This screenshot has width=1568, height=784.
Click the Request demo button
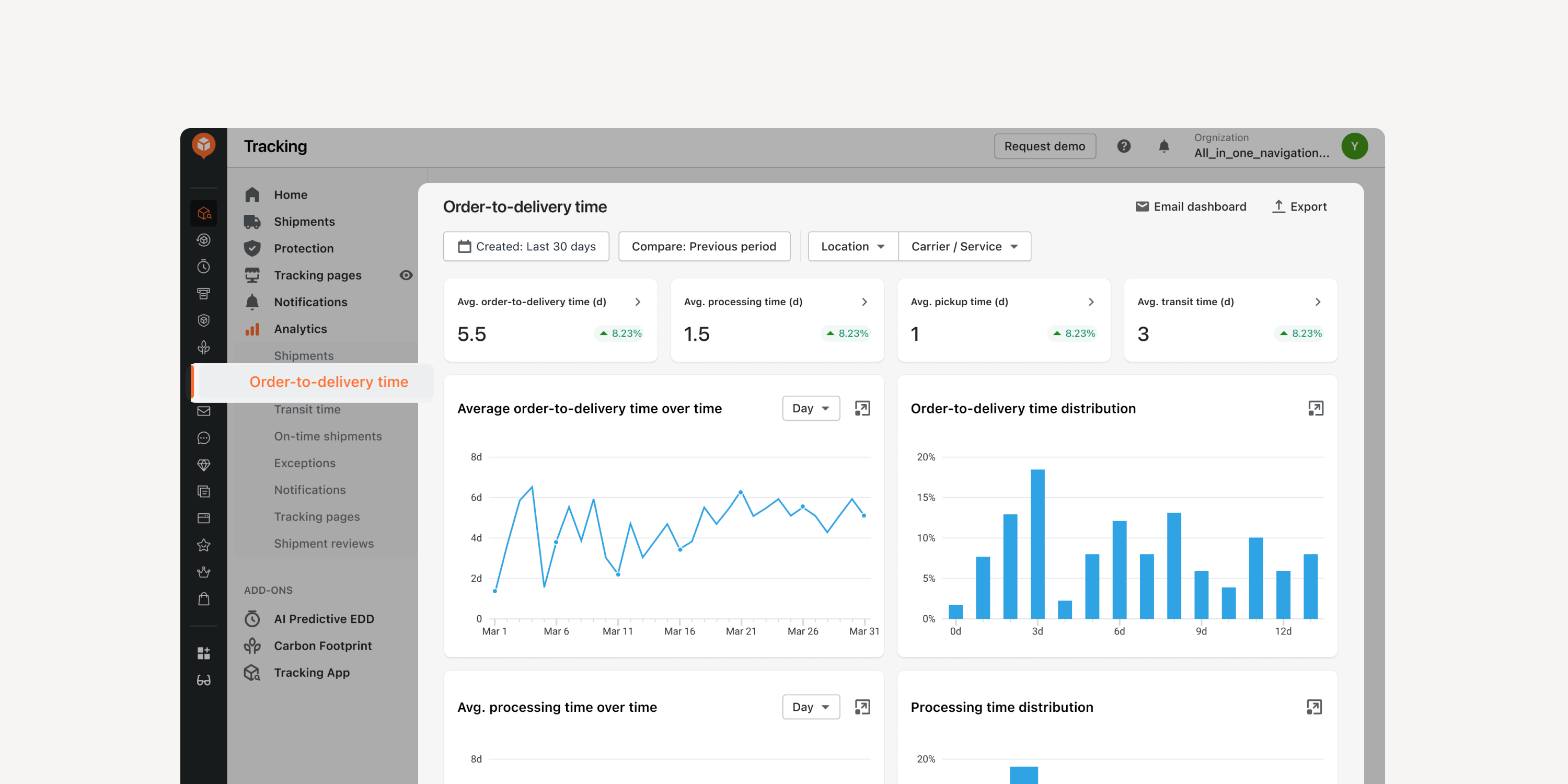tap(1044, 146)
